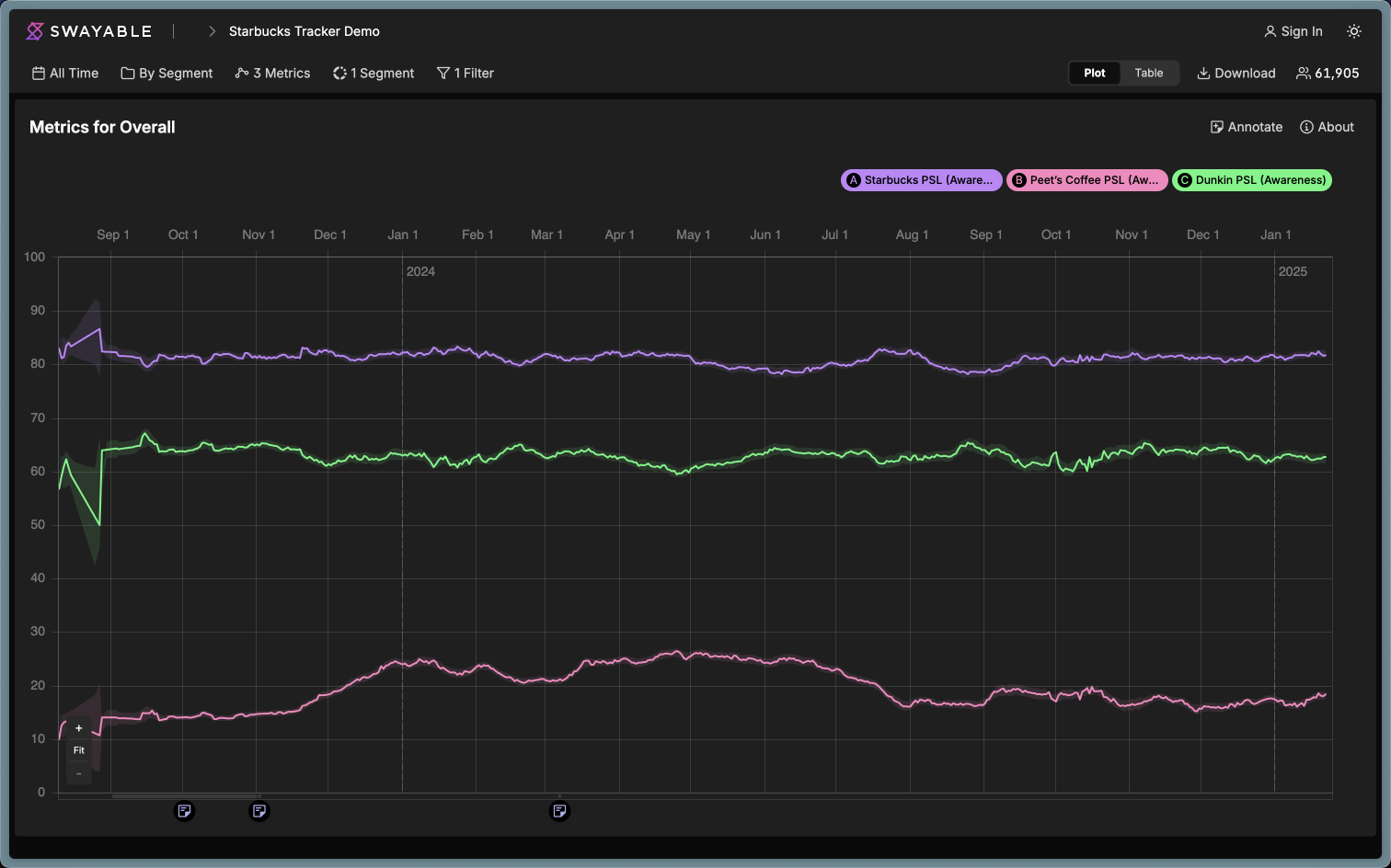This screenshot has height=868, width=1391.
Task: Select the Plot view tab
Action: point(1095,74)
